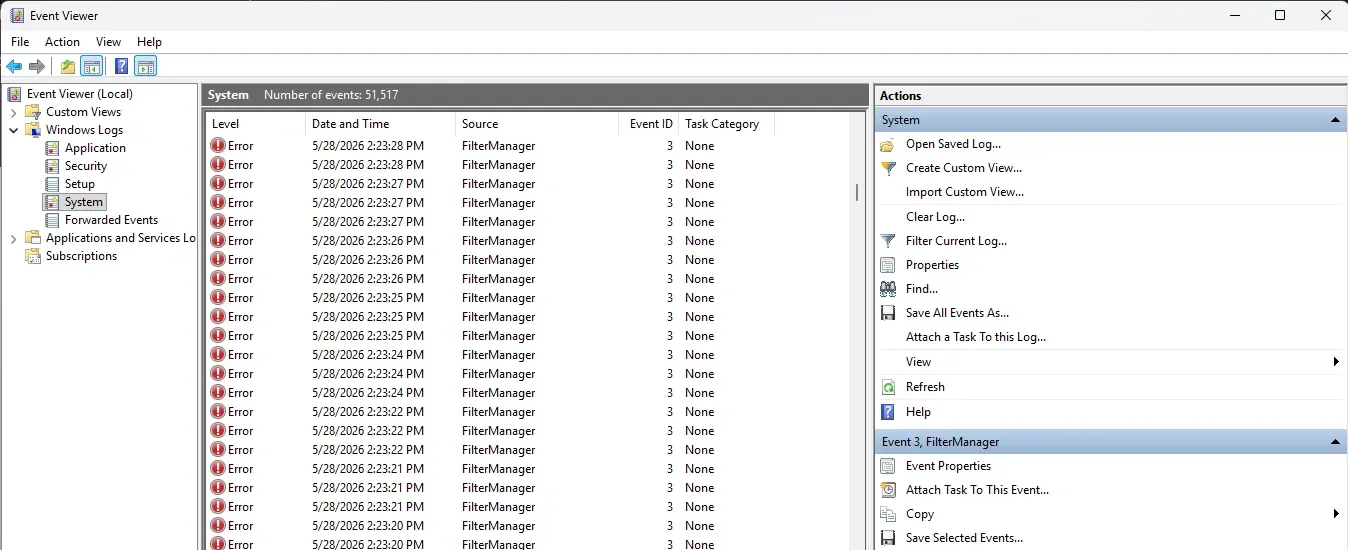The height and width of the screenshot is (550, 1348).
Task: Click Open Saved Log action text
Action: (953, 144)
